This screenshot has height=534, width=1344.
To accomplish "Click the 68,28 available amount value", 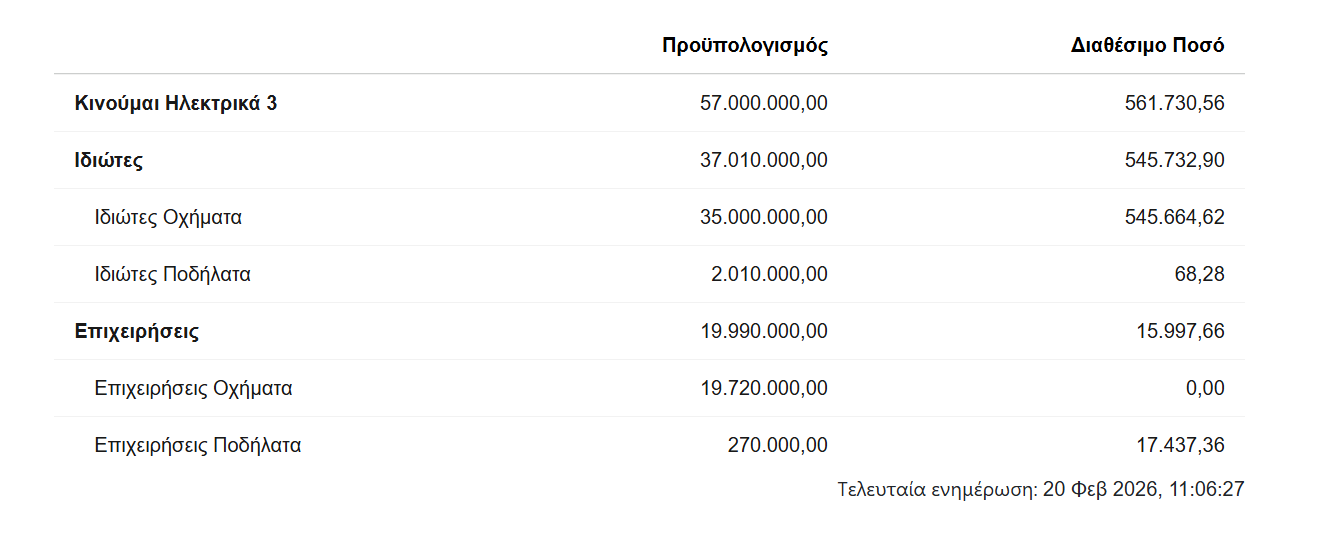I will [1199, 274].
